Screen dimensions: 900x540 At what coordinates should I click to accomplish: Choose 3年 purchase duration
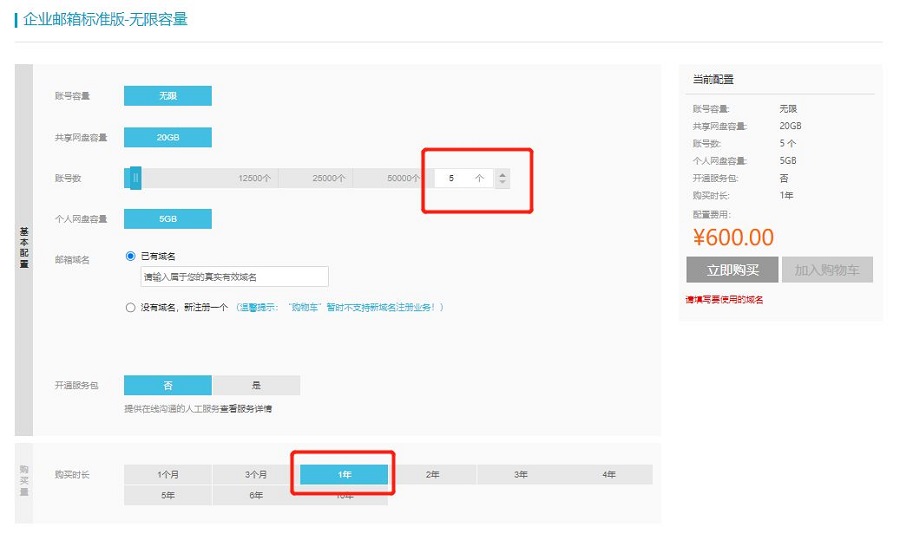521,475
